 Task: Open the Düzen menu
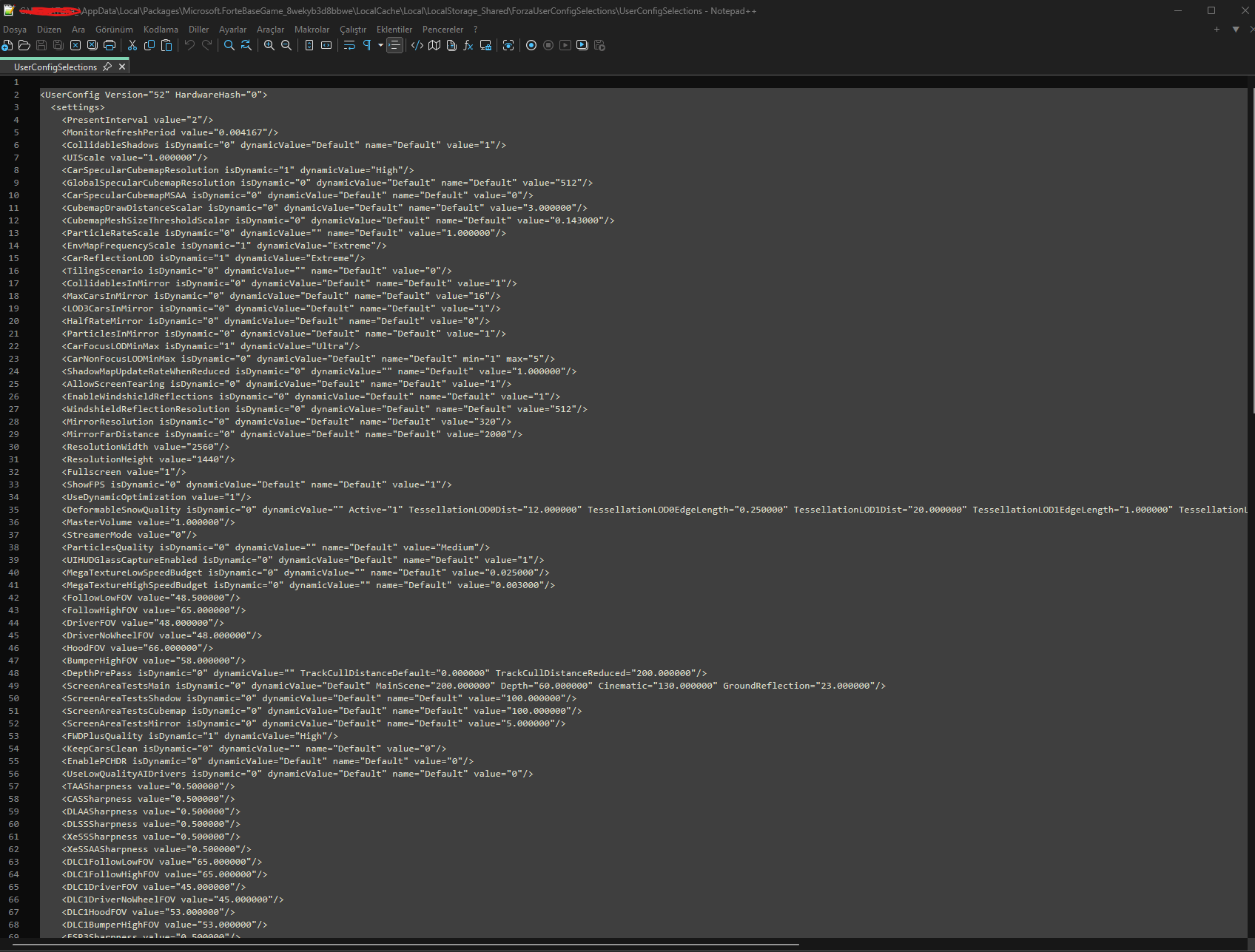tap(49, 30)
